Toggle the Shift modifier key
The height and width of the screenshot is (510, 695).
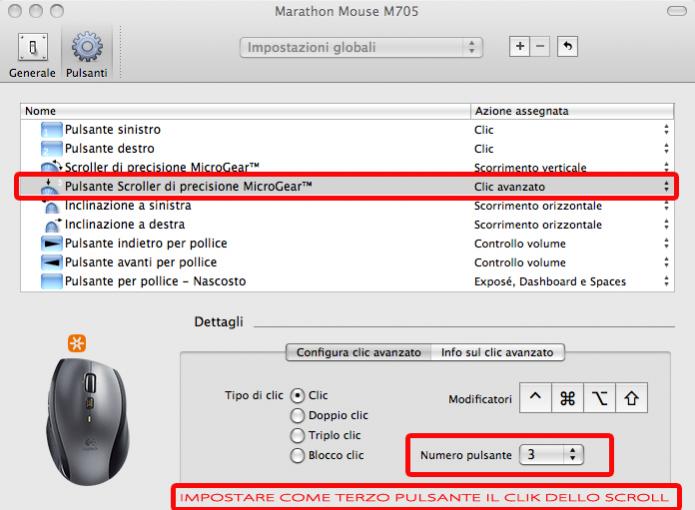coord(631,398)
